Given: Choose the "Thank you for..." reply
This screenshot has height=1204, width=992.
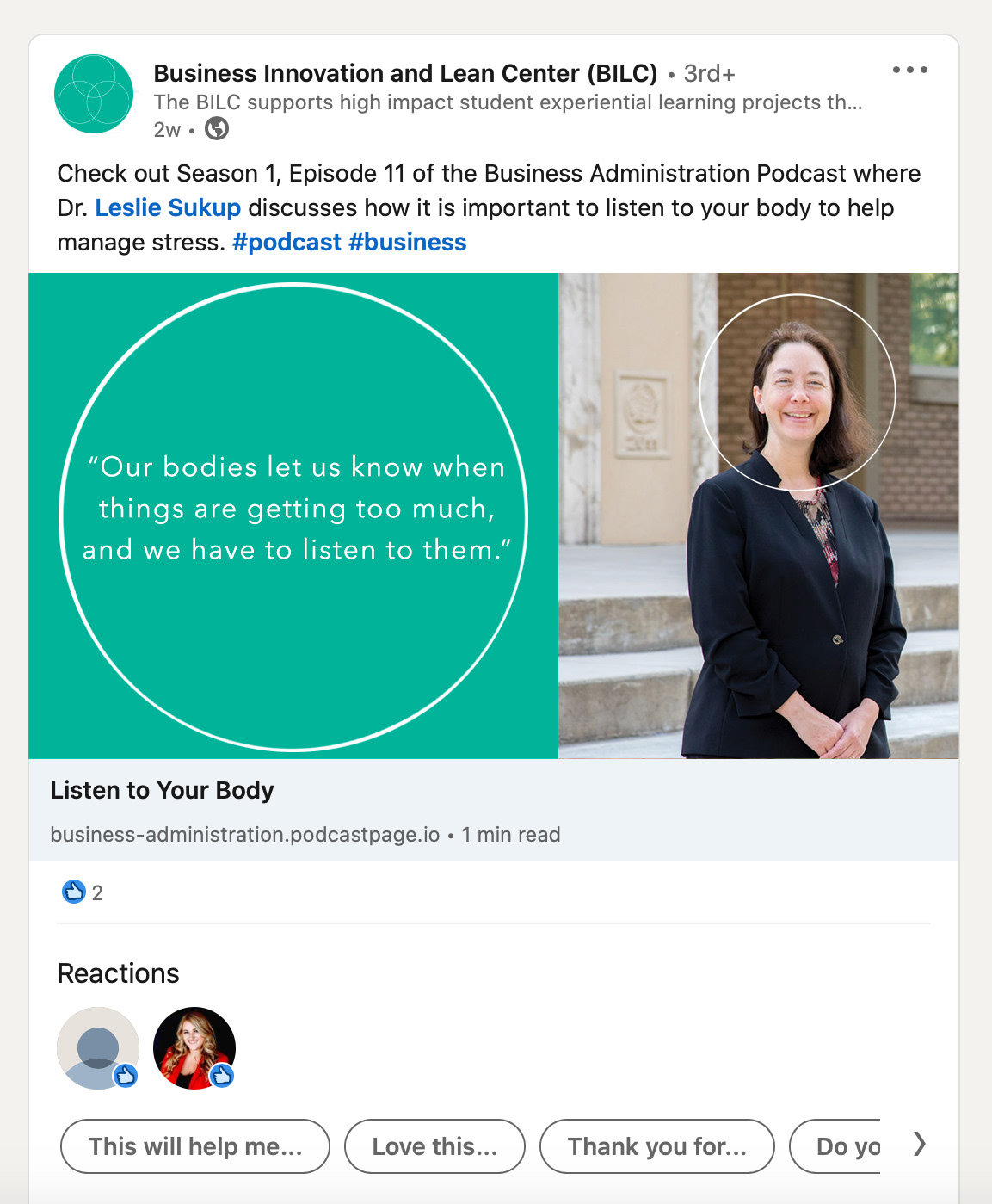Looking at the screenshot, I should (x=657, y=1146).
